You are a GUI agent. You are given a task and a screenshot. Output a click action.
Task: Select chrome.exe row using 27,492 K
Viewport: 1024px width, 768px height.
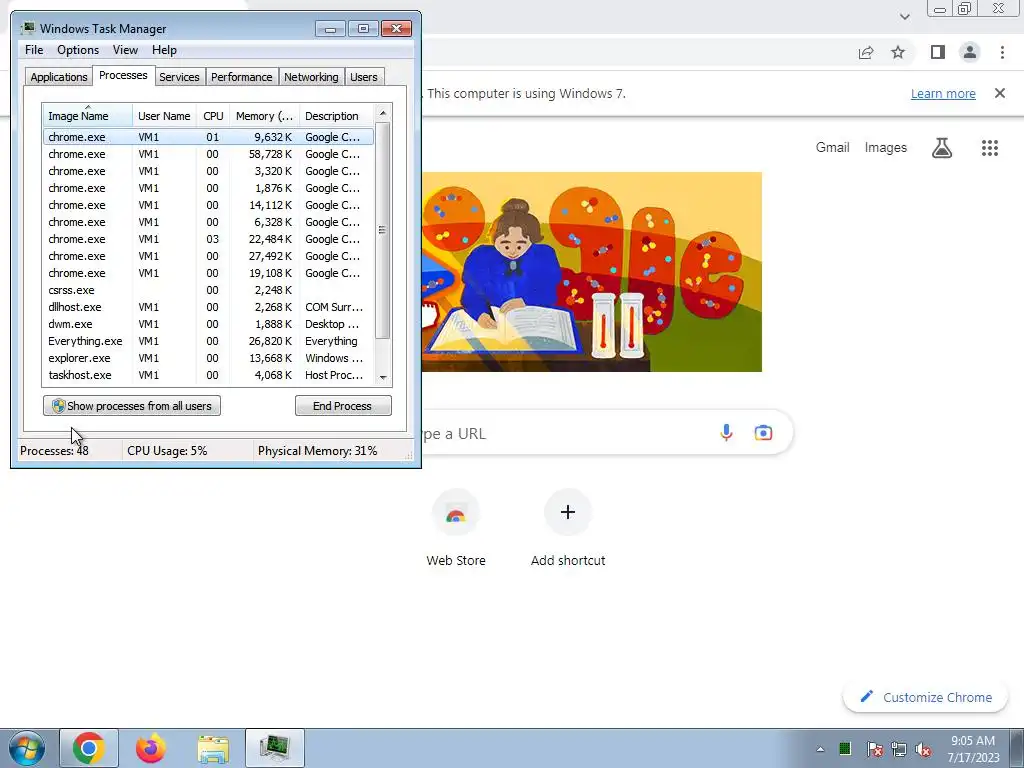point(208,256)
